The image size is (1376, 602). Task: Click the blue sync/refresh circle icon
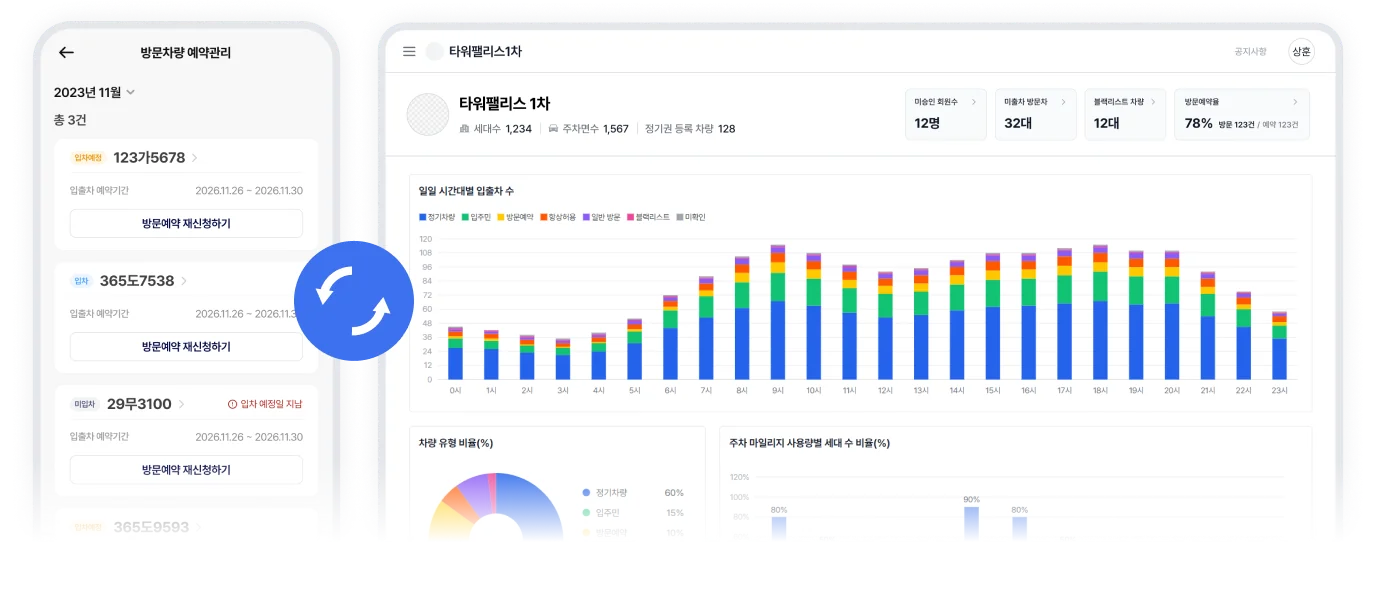coord(354,300)
